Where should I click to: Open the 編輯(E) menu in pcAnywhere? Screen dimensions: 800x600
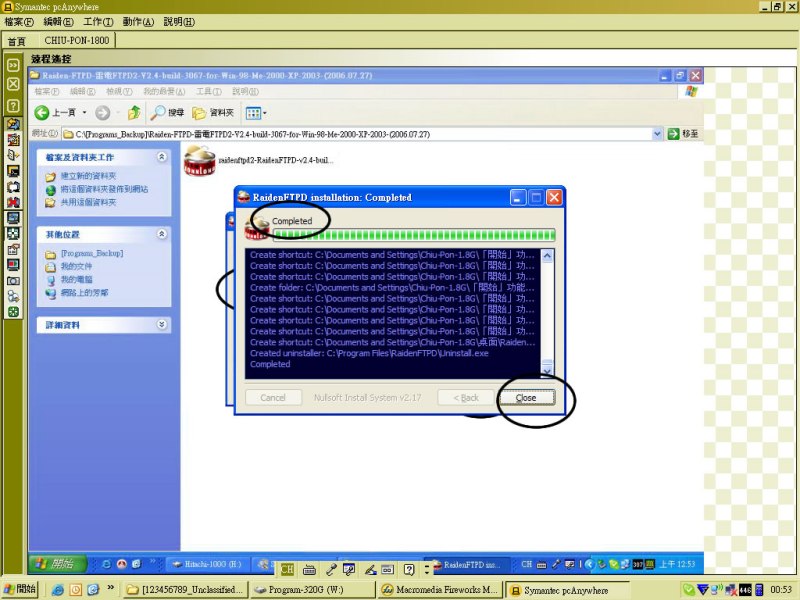coord(58,22)
